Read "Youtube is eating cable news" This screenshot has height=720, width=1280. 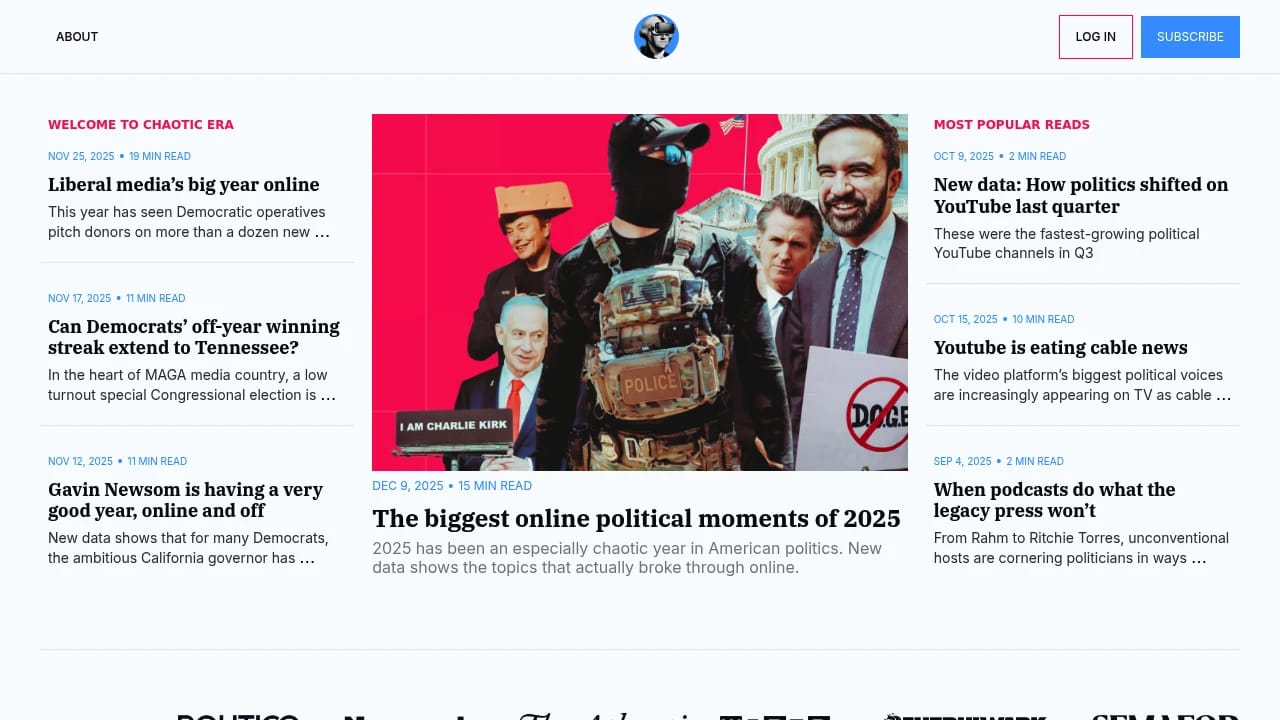[x=1061, y=347]
